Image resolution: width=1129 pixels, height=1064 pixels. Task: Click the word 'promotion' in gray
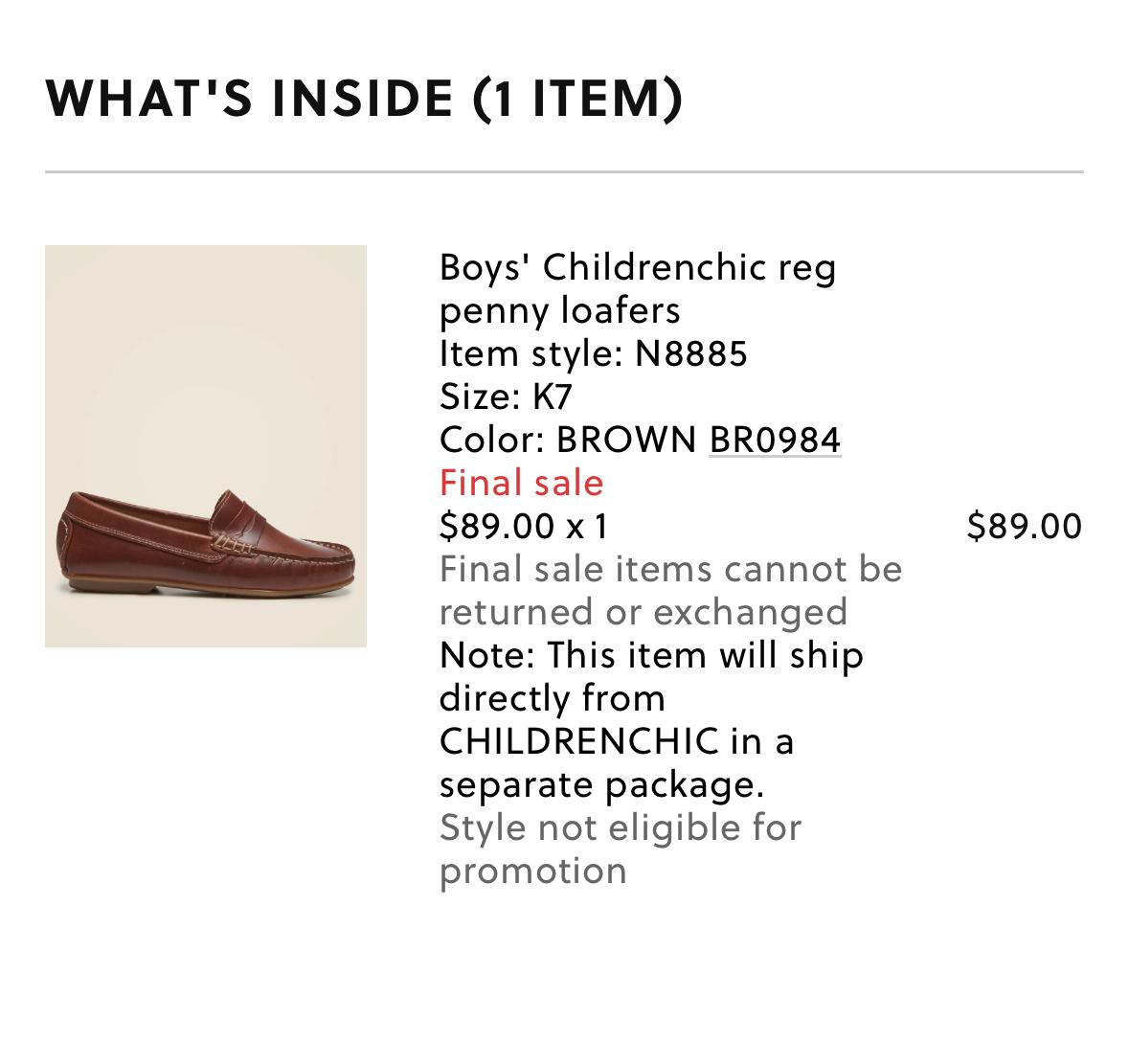pos(533,871)
